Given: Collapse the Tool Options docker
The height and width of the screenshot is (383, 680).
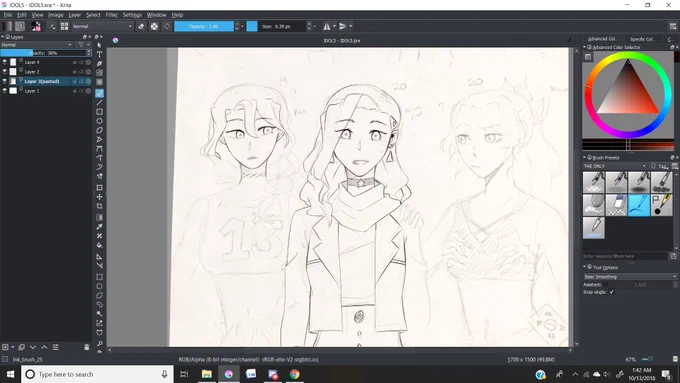Looking at the screenshot, I should pos(584,267).
